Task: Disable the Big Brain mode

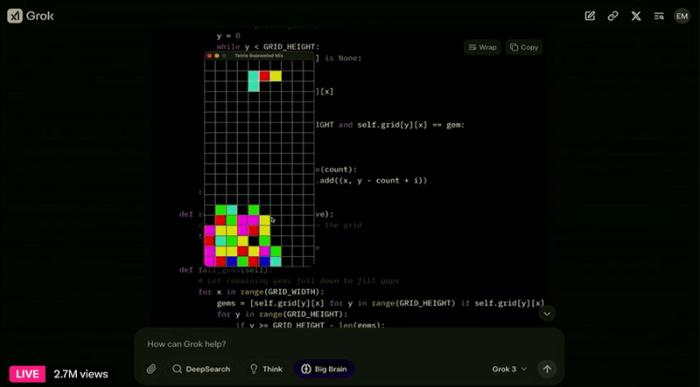Action: pyautogui.click(x=324, y=369)
